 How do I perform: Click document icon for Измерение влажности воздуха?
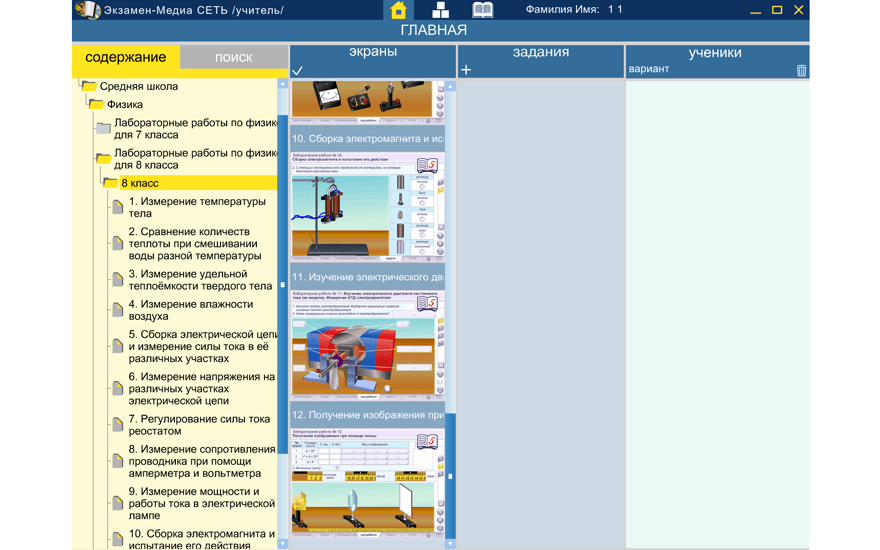(118, 310)
